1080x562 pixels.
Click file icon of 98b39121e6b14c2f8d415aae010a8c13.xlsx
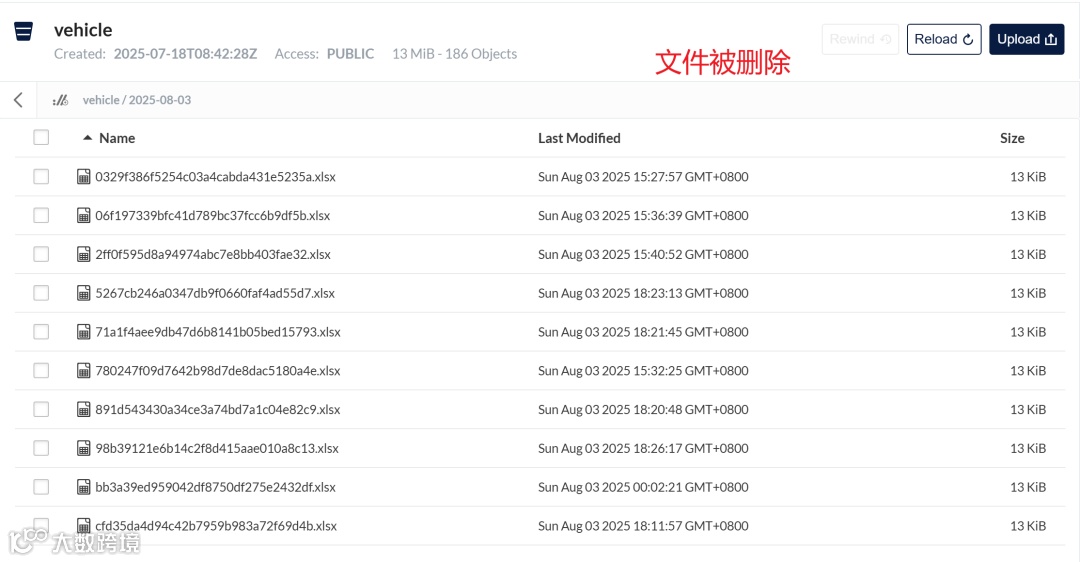(83, 448)
